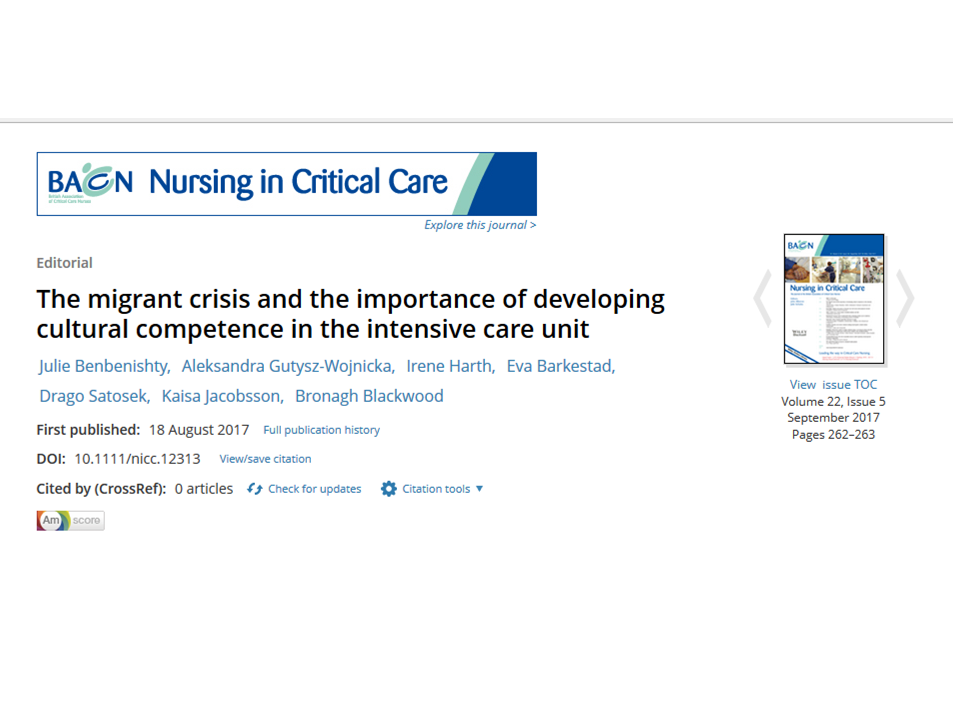Screen dimensions: 960x720
Task: Click the '0 articles' cited-by count
Action: (x=204, y=489)
